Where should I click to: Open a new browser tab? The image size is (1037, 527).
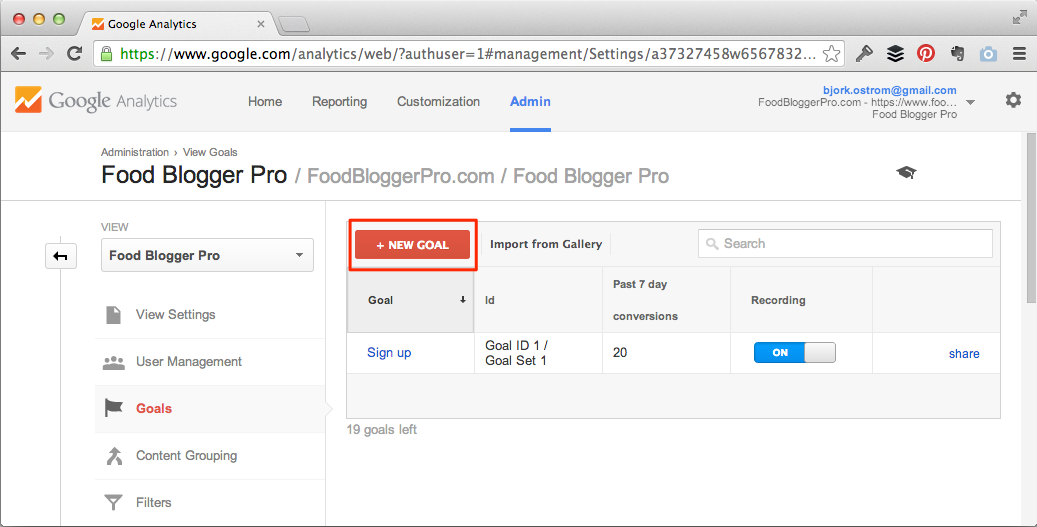294,25
